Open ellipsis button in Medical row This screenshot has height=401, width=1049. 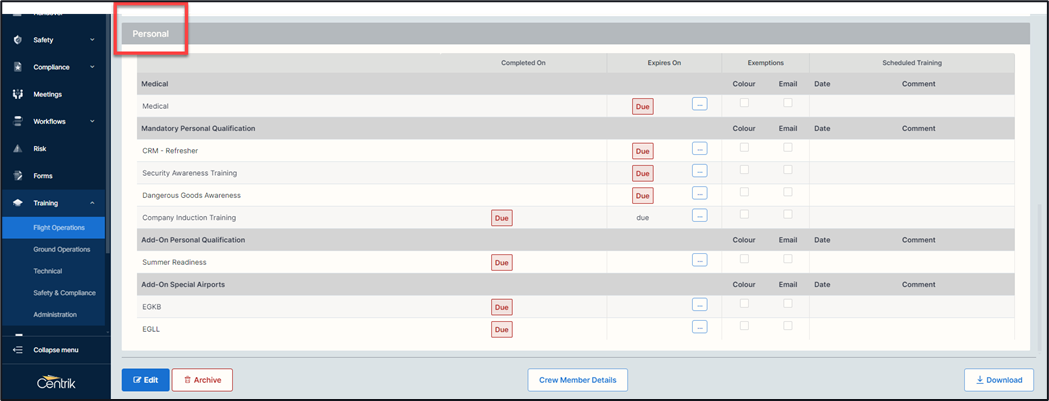point(700,104)
